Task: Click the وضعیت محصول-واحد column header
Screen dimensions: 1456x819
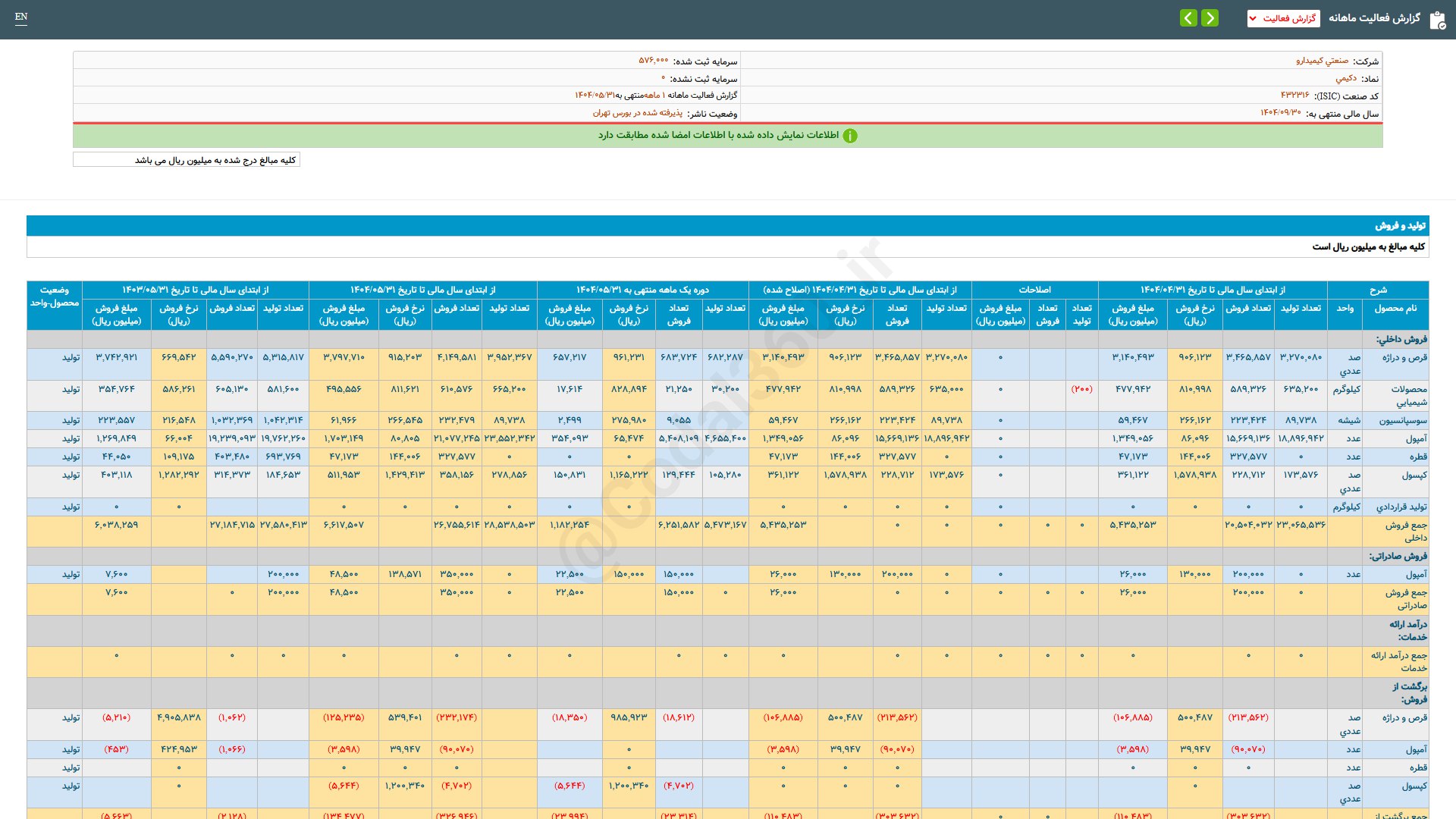Action: (x=55, y=297)
